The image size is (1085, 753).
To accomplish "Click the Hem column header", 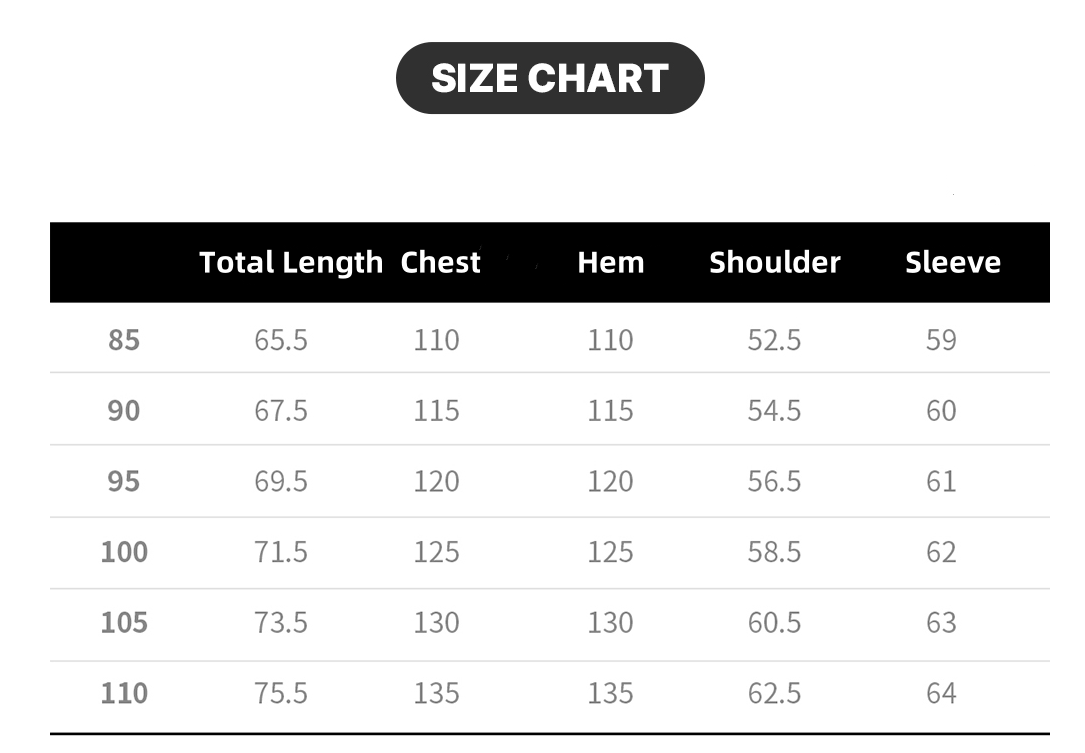I will pos(611,262).
